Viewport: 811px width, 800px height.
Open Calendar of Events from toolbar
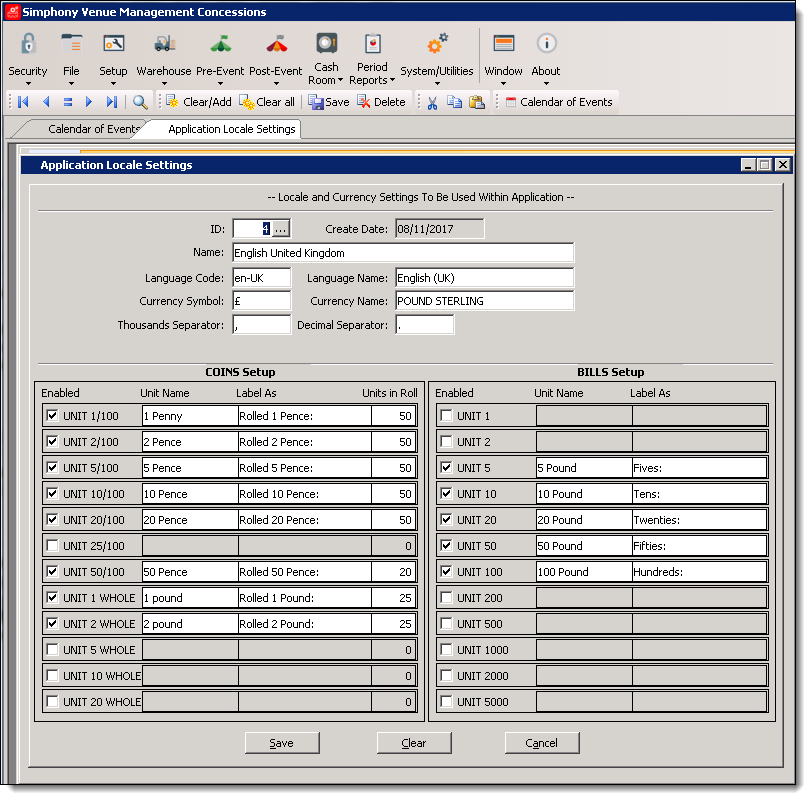click(559, 102)
